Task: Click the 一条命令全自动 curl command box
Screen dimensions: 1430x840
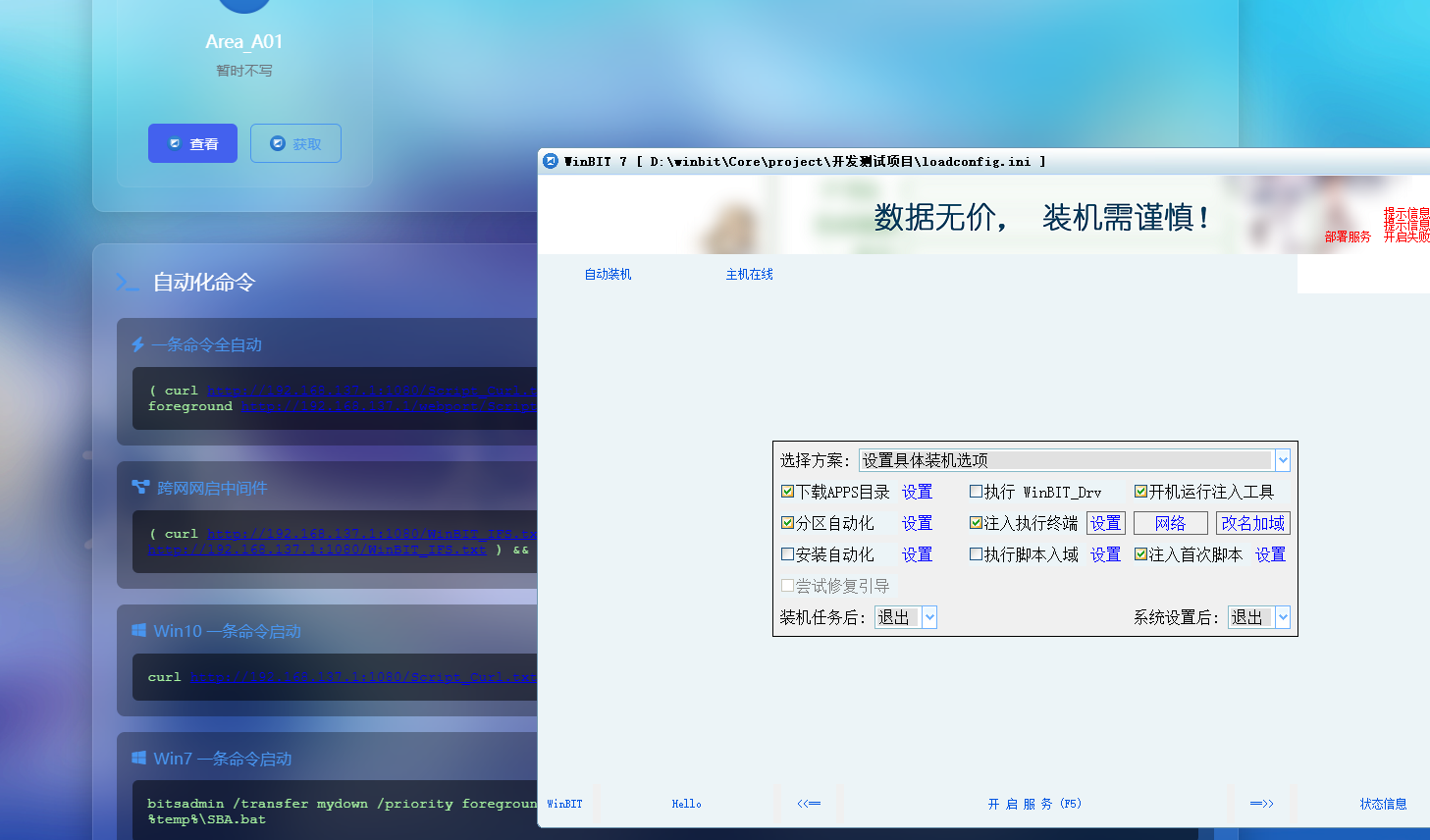Action: click(335, 398)
